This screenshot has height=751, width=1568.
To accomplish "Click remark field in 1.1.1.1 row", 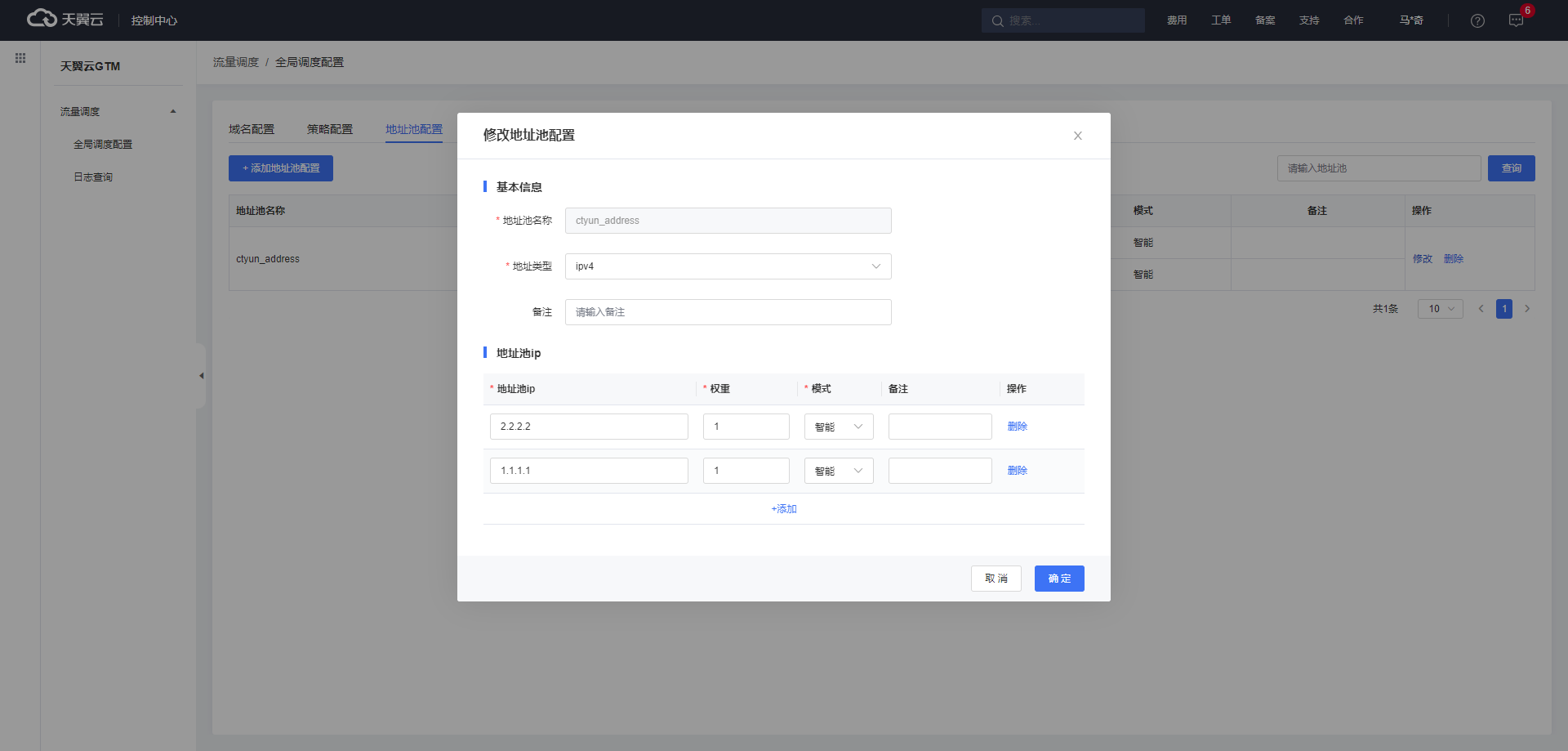I will tap(940, 471).
